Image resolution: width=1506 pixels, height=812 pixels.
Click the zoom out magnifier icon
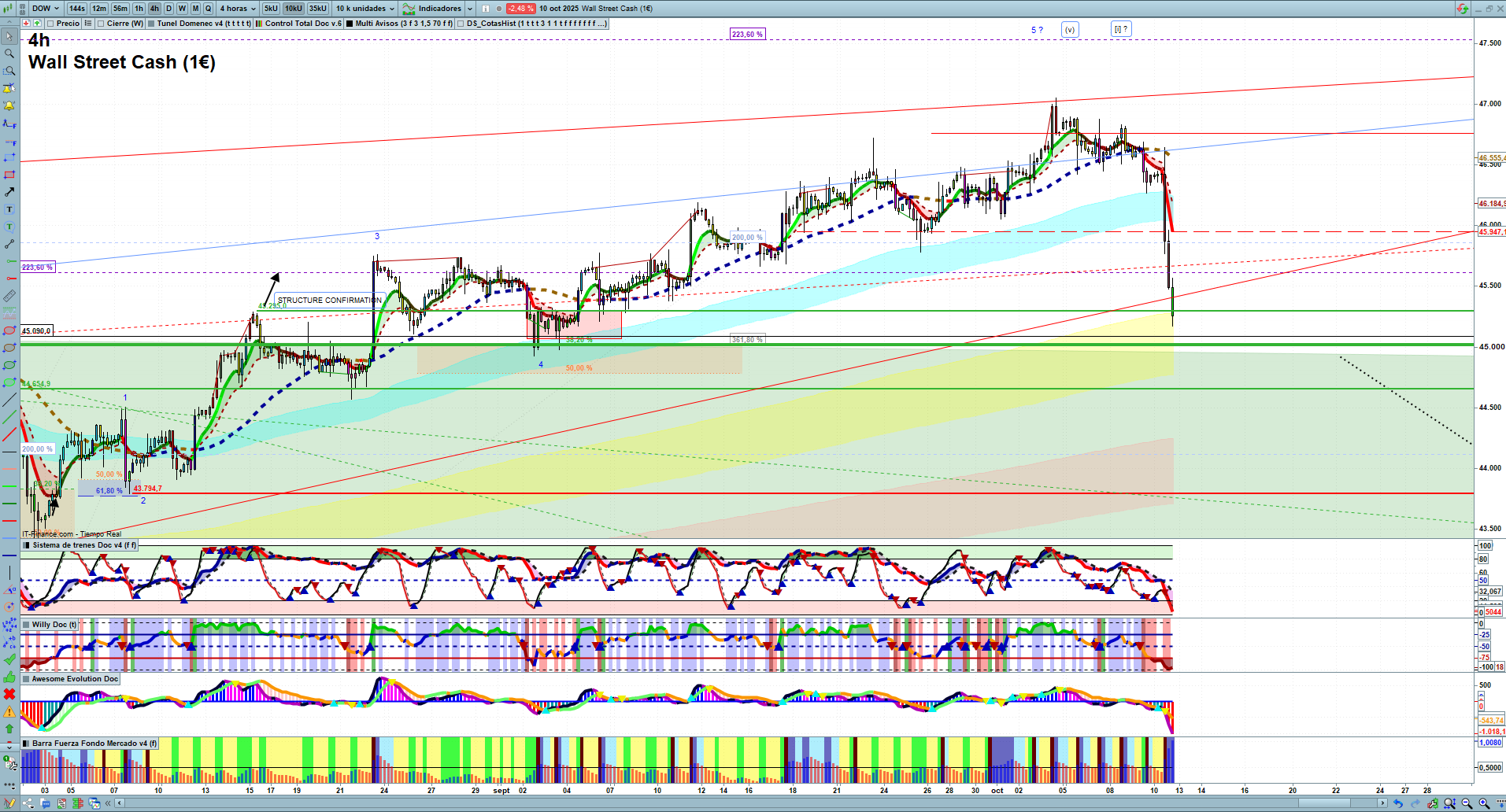pos(1467,803)
